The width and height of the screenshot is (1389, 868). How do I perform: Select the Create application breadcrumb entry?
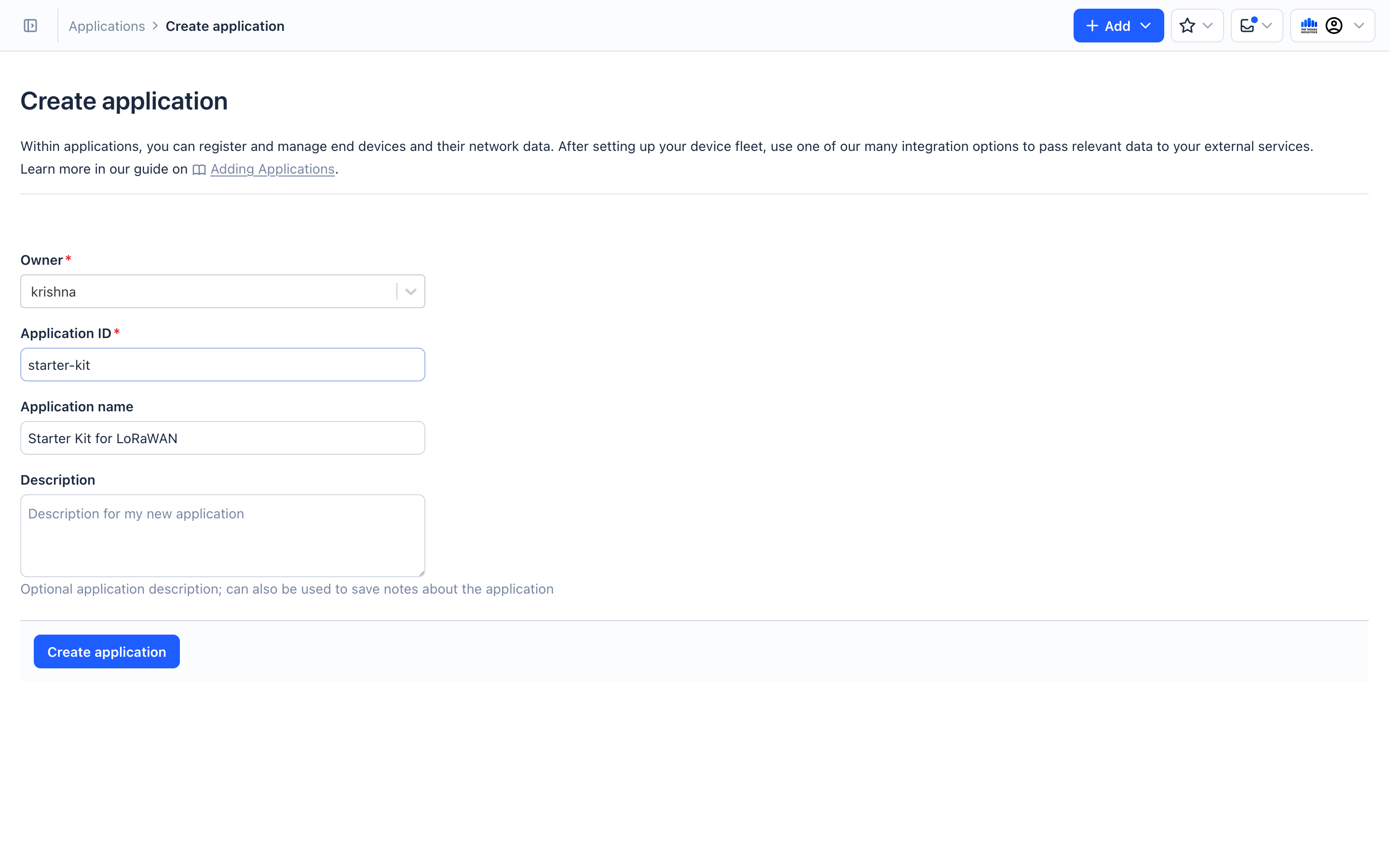(224, 26)
